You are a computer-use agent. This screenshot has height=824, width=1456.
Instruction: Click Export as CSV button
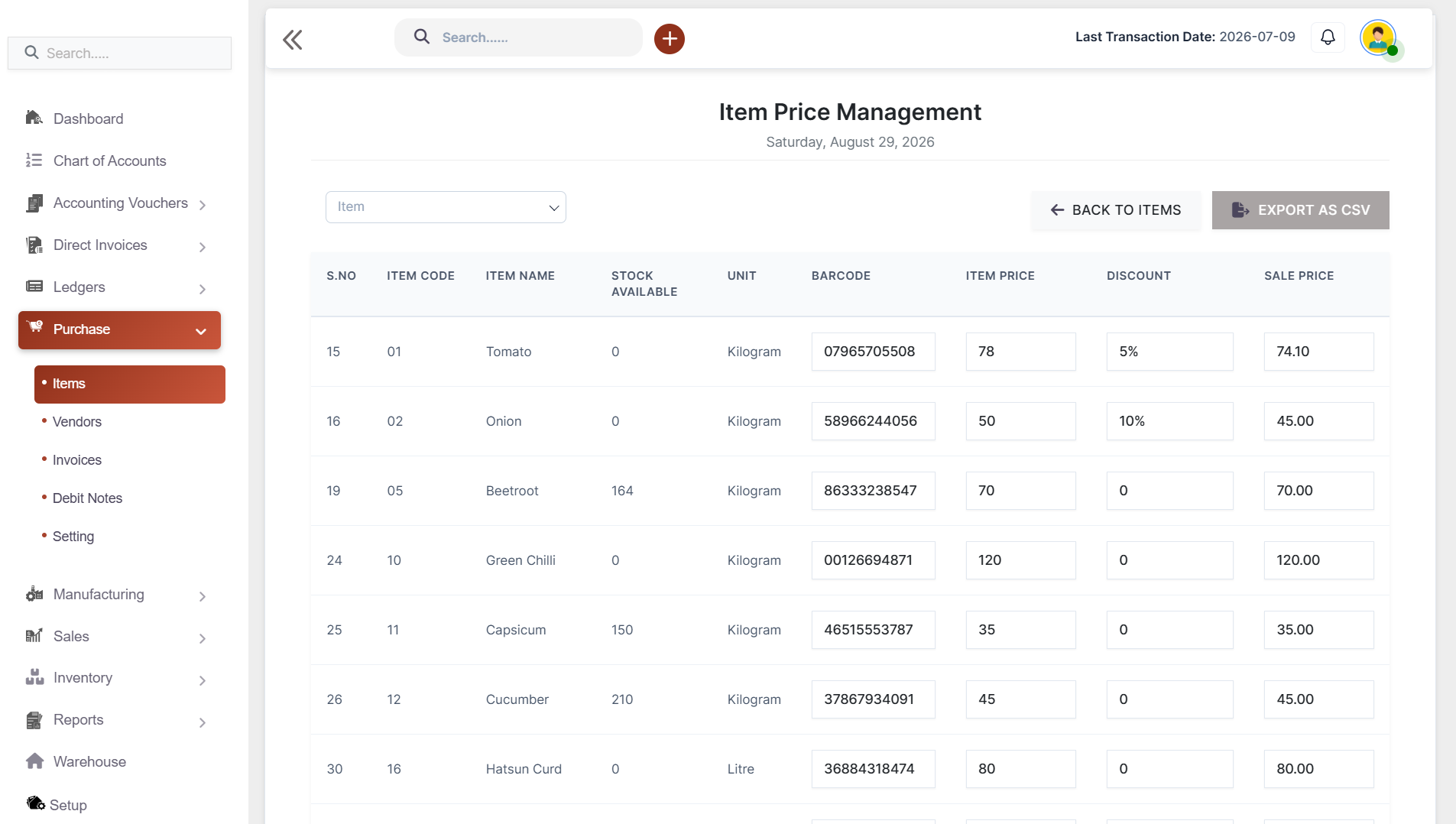(1300, 210)
